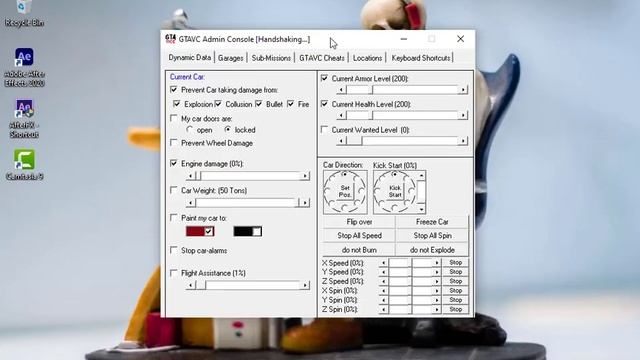Select the Dynamic Data tab
This screenshot has width=640, height=360.
coord(190,58)
